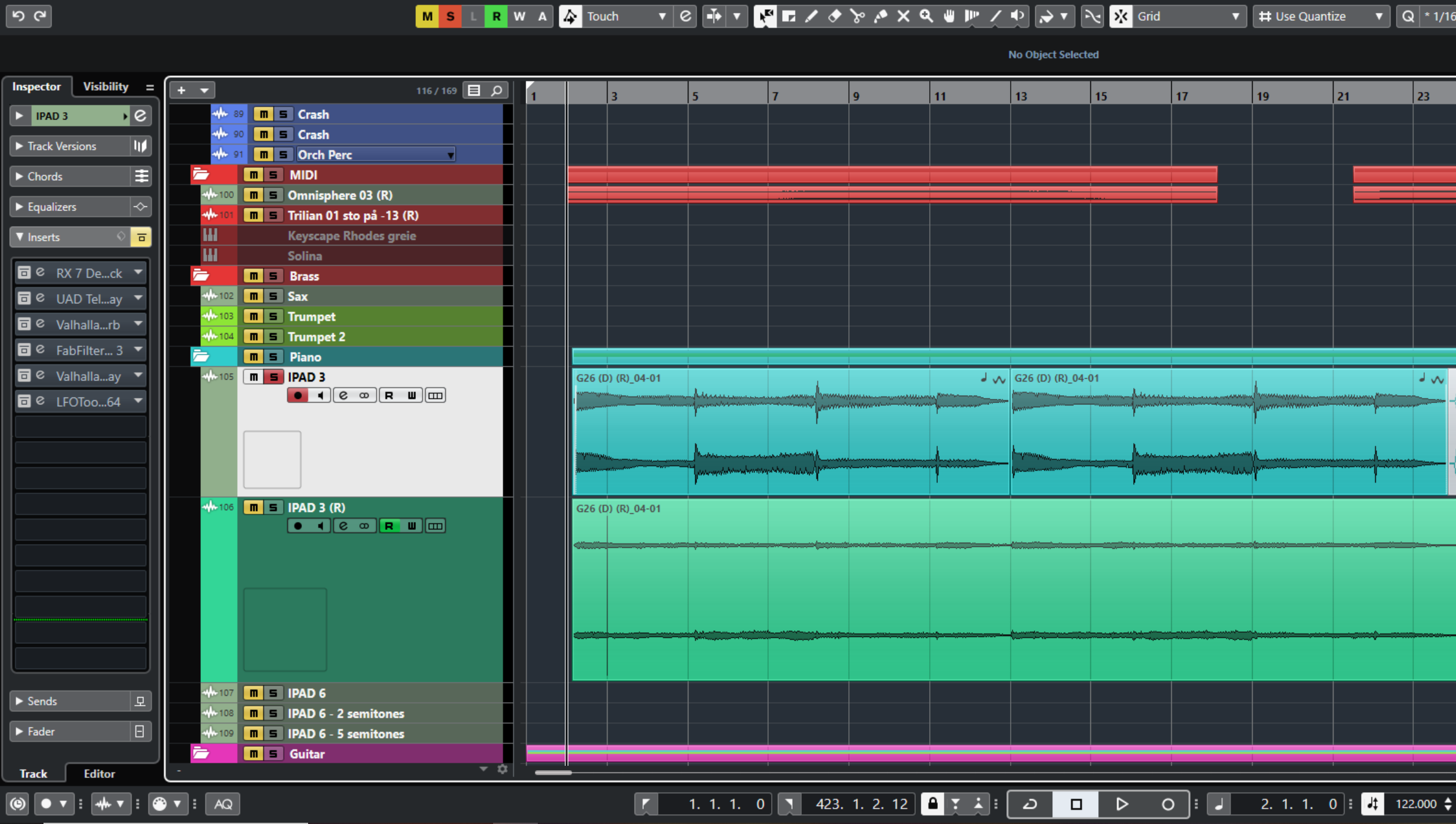Solo the Sax track
This screenshot has width=1456, height=824.
point(273,297)
